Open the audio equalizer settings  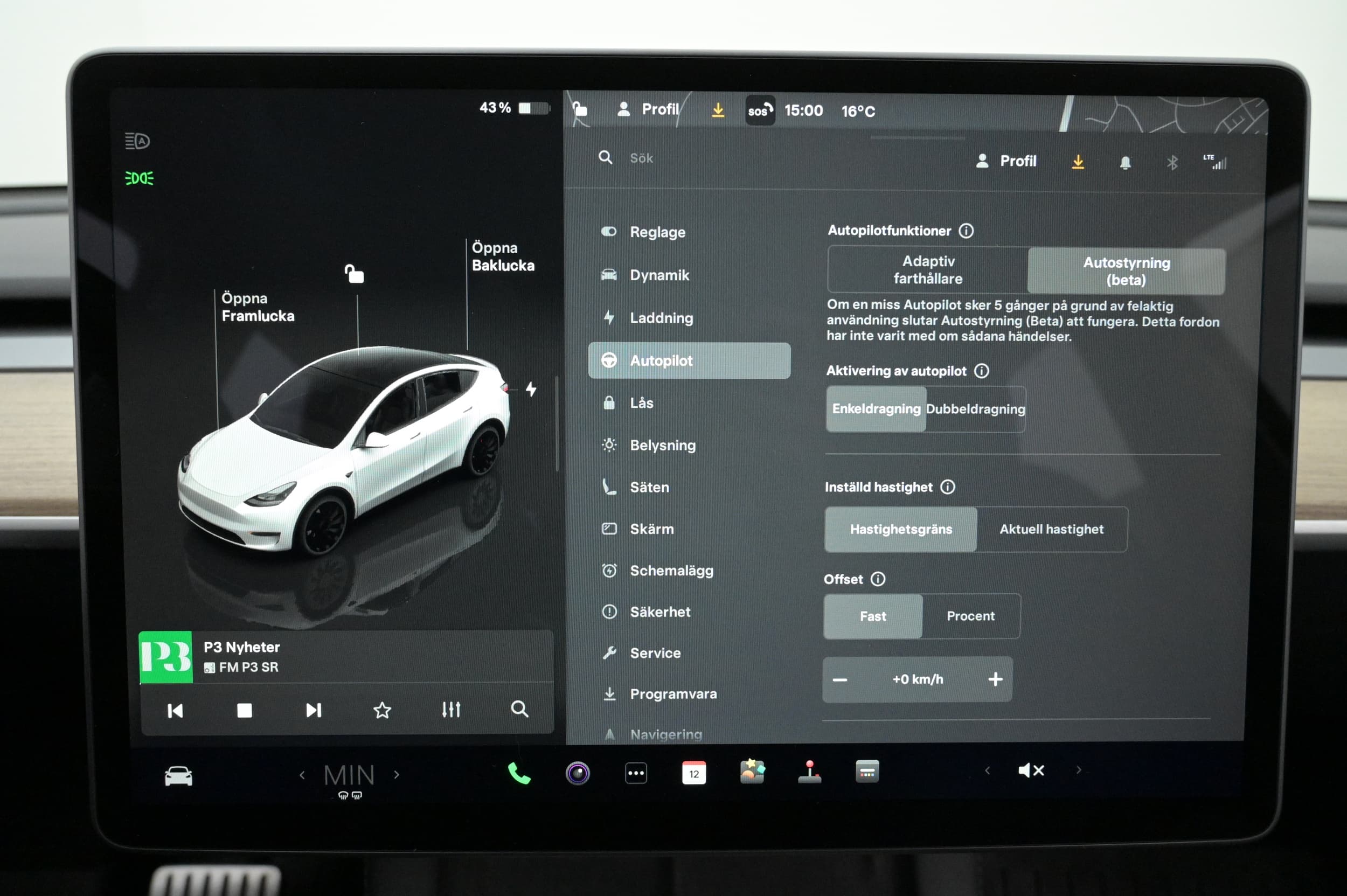pyautogui.click(x=451, y=710)
